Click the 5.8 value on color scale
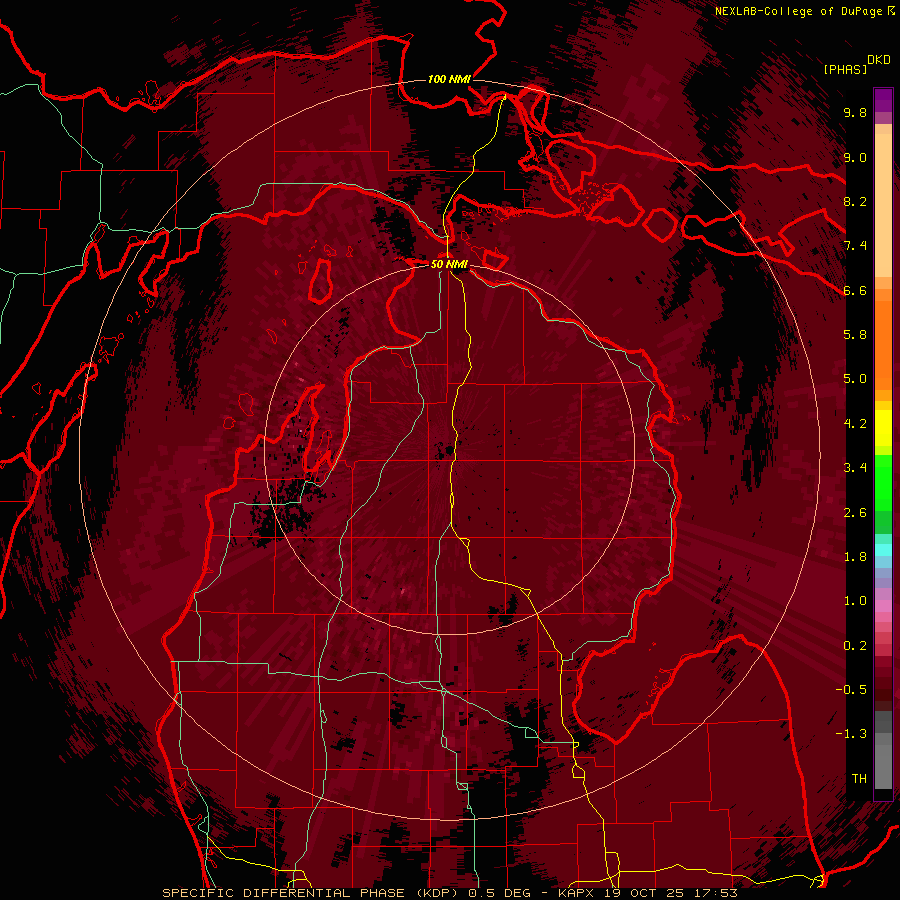The width and height of the screenshot is (900, 900). tap(855, 335)
